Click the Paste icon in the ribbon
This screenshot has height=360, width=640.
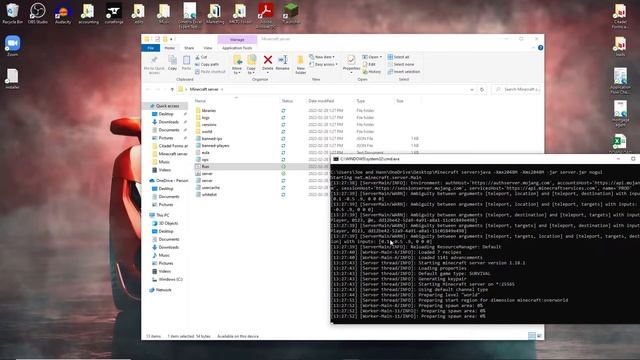coord(186,61)
